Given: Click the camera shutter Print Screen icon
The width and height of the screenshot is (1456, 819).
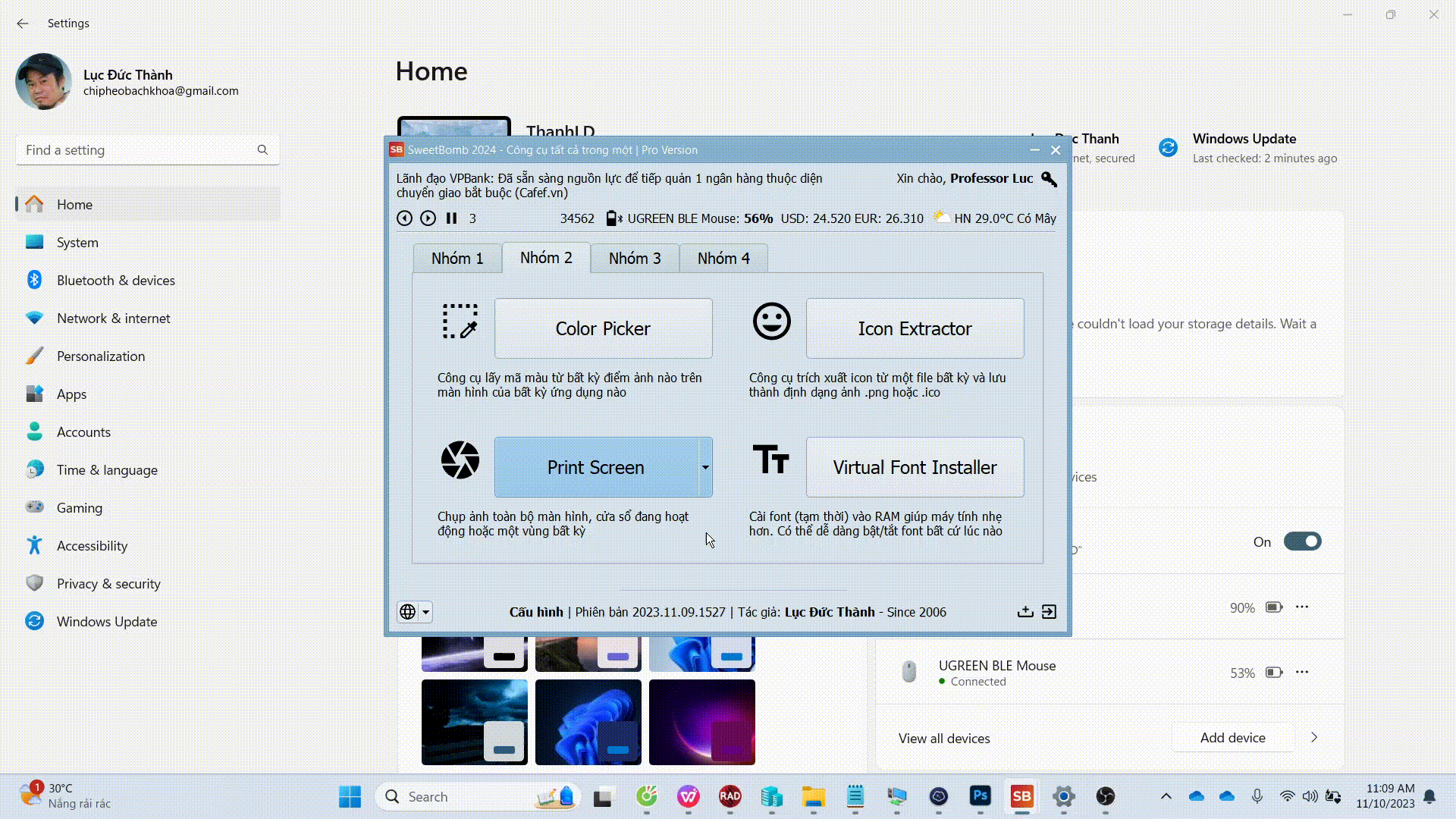Looking at the screenshot, I should pos(460,460).
